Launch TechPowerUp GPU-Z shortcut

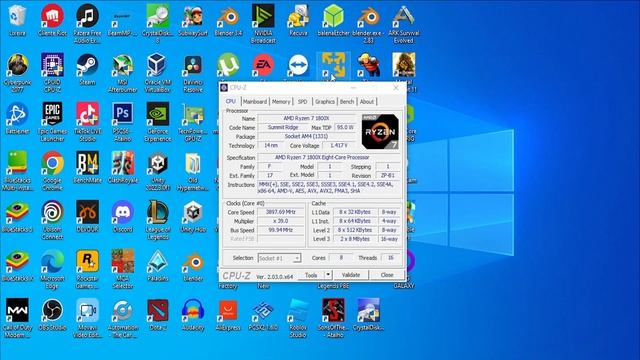click(x=193, y=122)
